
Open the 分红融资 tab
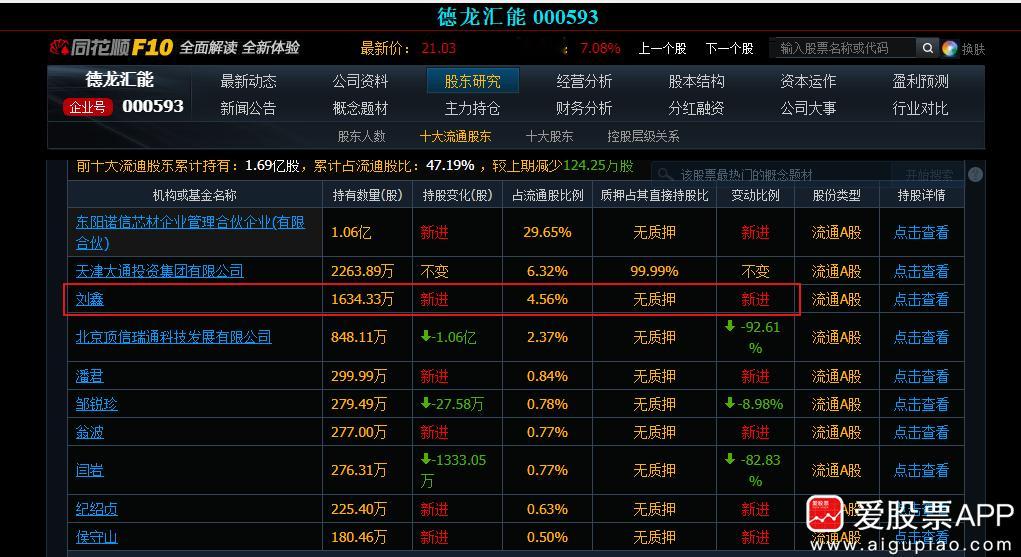696,108
